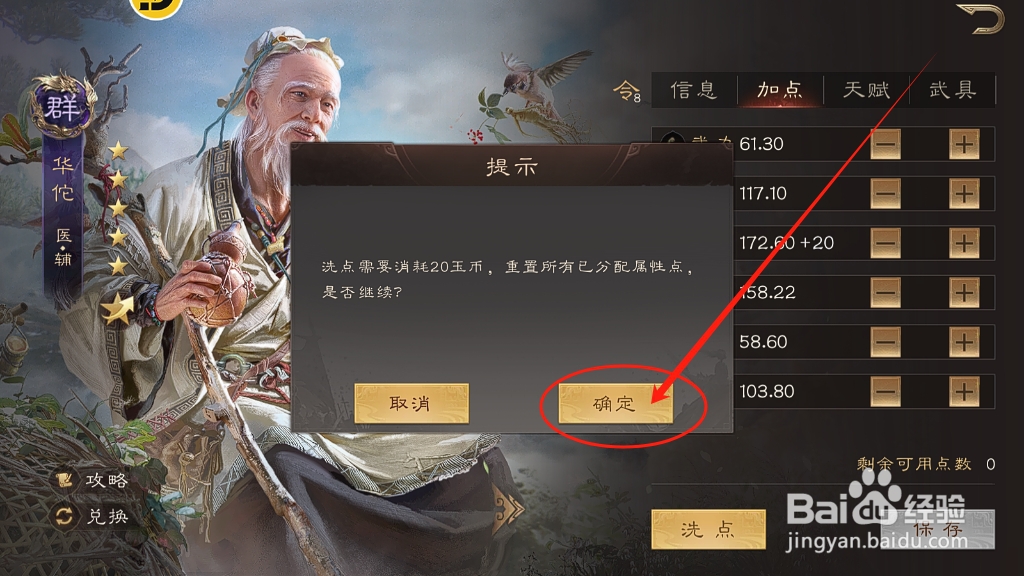Click the back arrow icon

pos(980,18)
